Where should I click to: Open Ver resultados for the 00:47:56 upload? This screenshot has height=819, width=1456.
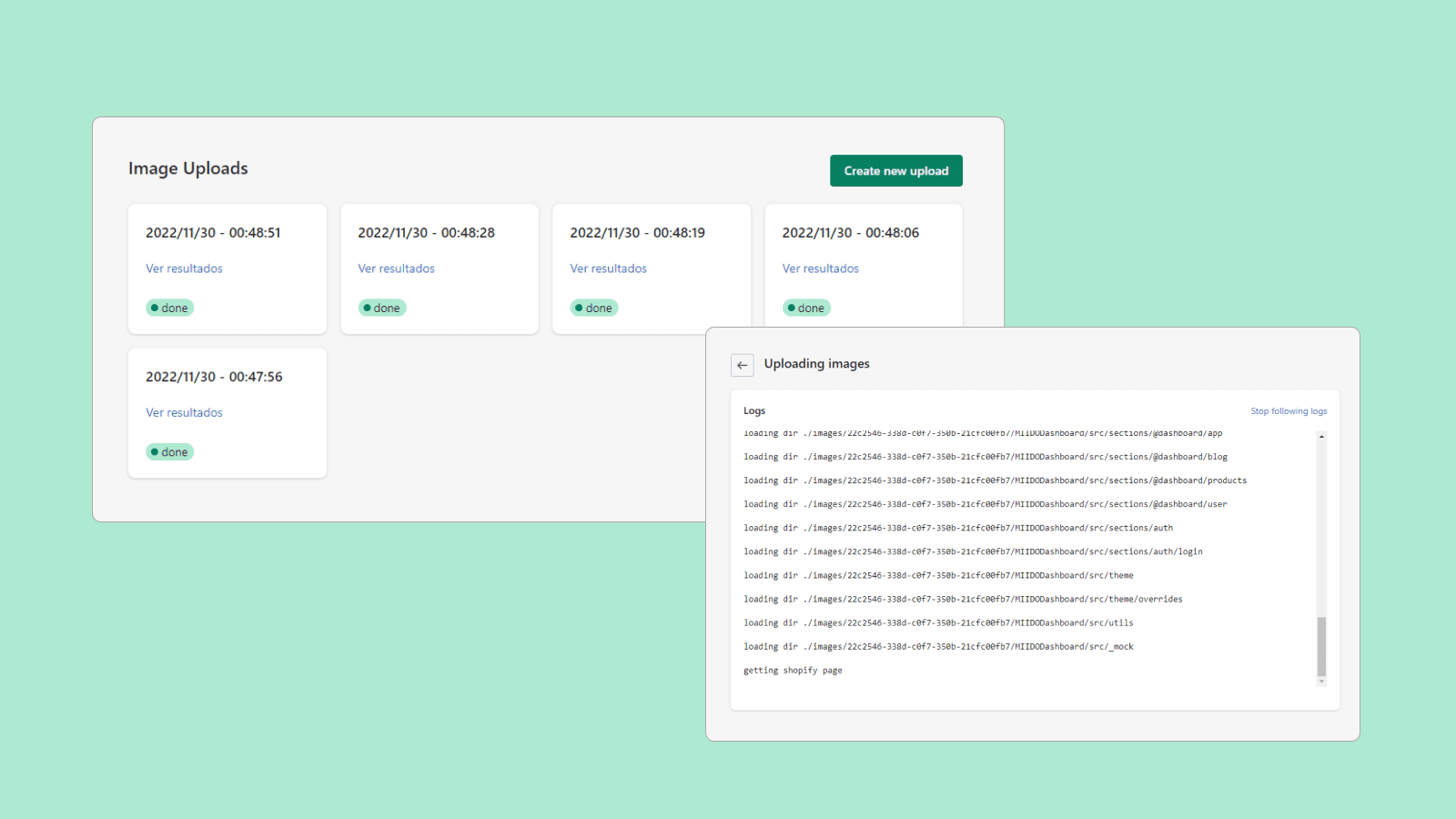[x=184, y=412]
